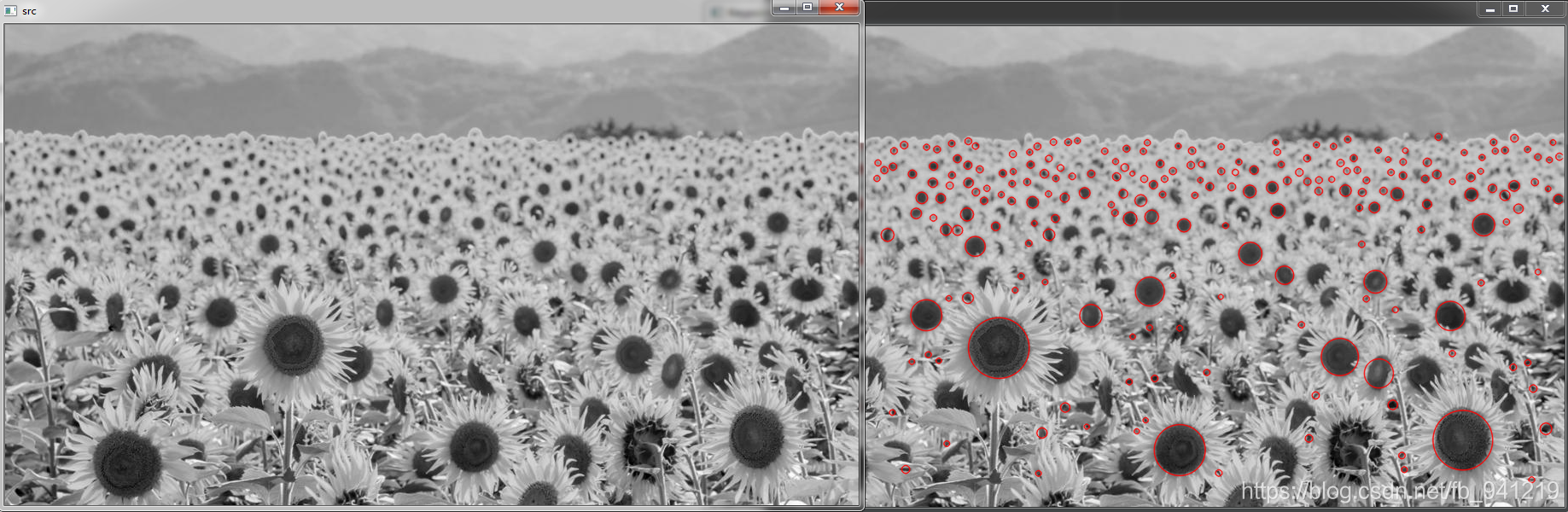Viewport: 1568px width, 512px height.
Task: Click the red-circled sunflower result image
Action: coord(1215,265)
